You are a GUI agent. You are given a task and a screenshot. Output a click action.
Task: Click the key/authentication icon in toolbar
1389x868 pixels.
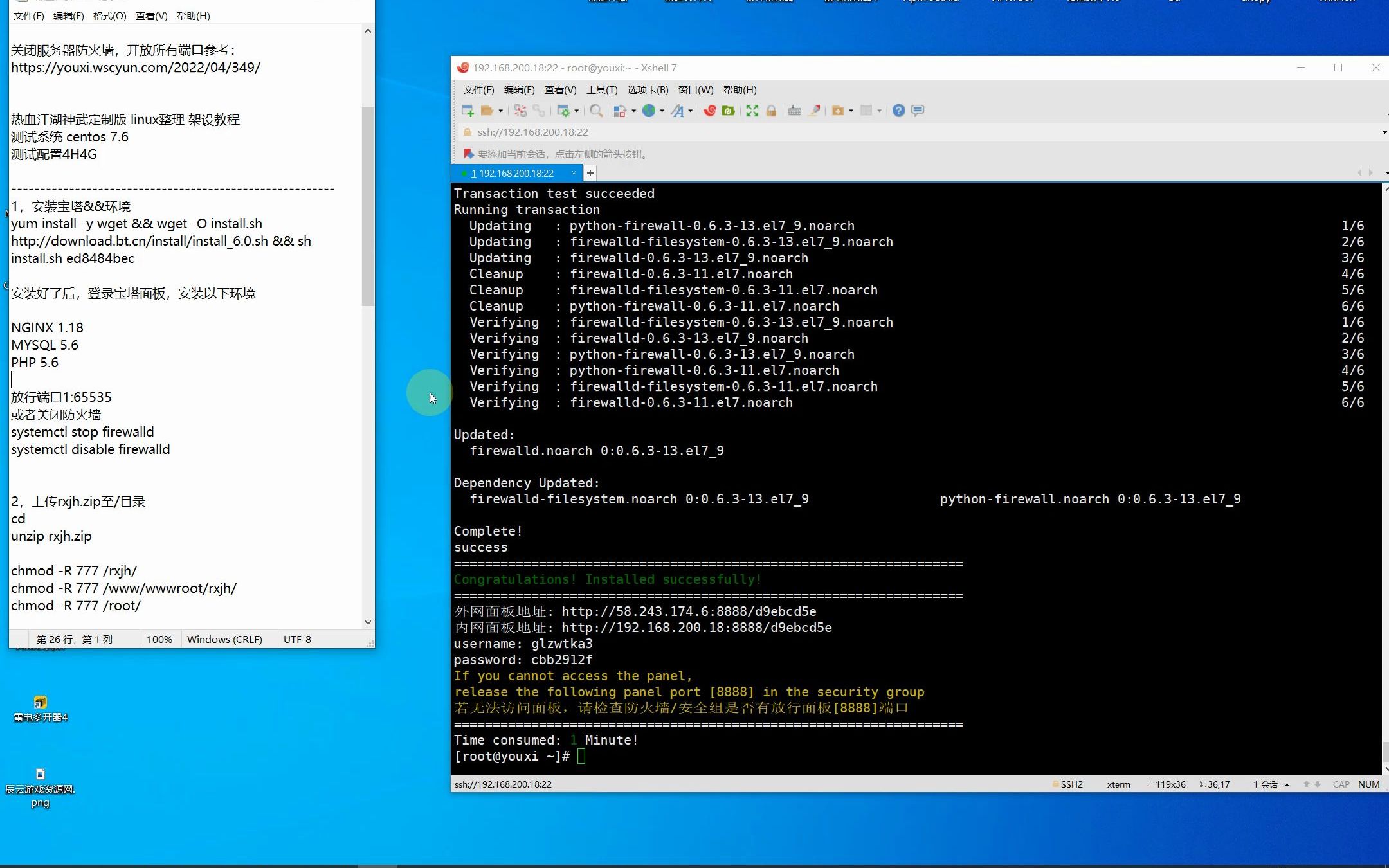tap(771, 110)
